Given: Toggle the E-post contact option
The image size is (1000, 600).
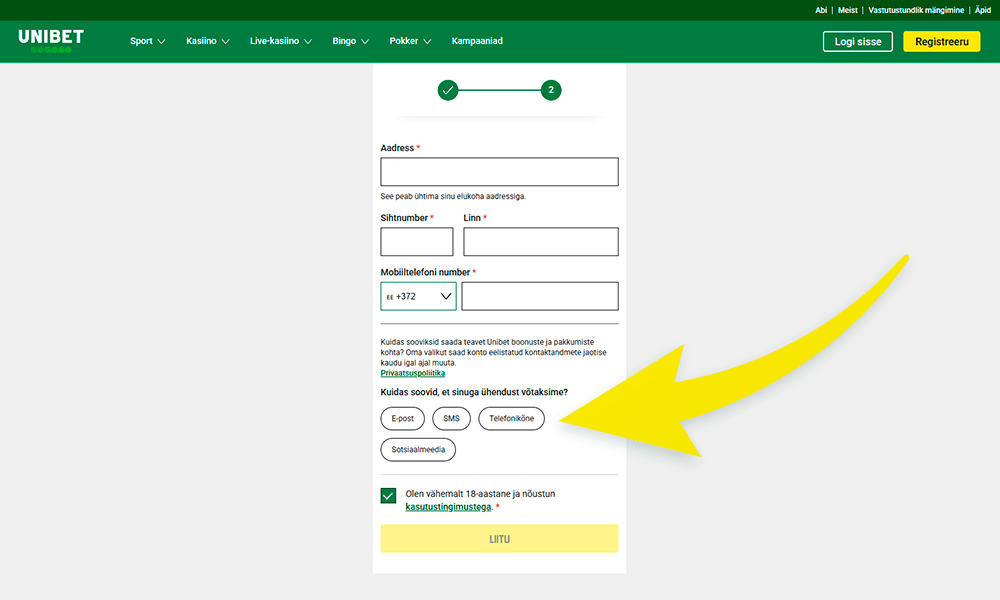Looking at the screenshot, I should (x=402, y=418).
